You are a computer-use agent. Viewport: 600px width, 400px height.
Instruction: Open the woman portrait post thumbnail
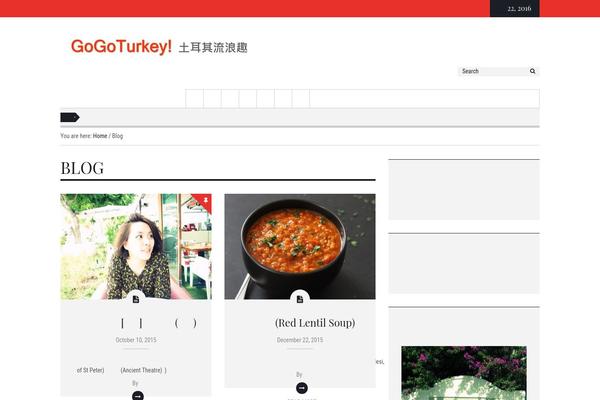point(136,247)
